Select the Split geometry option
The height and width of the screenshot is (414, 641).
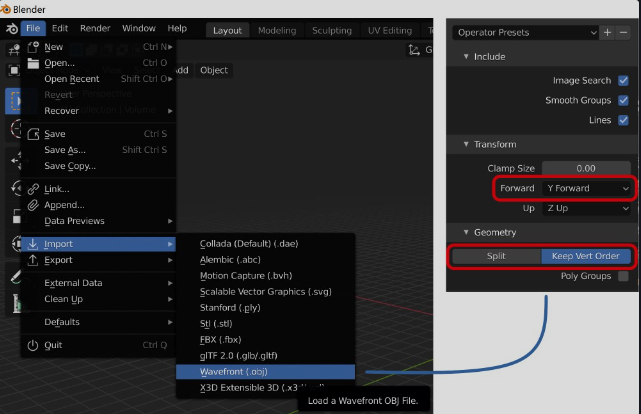coord(496,256)
